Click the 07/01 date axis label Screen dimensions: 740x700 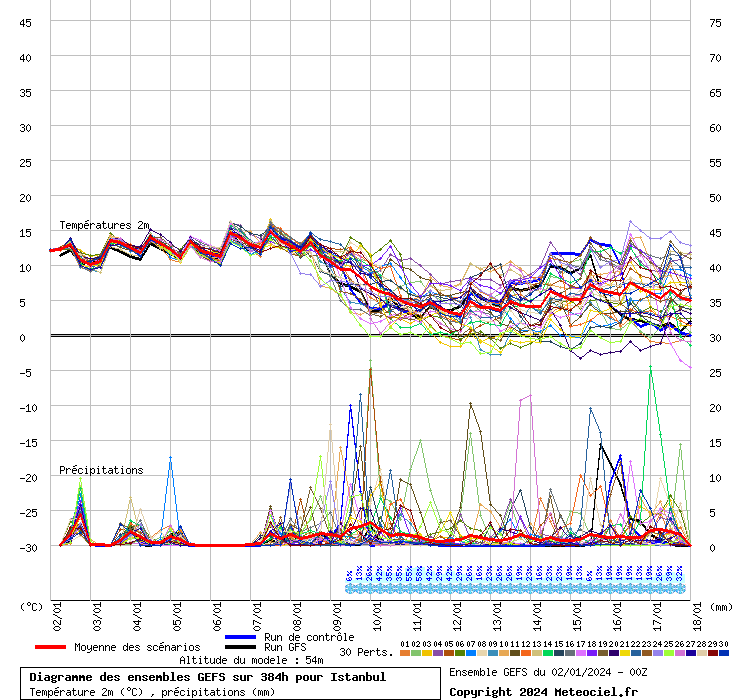[257, 616]
